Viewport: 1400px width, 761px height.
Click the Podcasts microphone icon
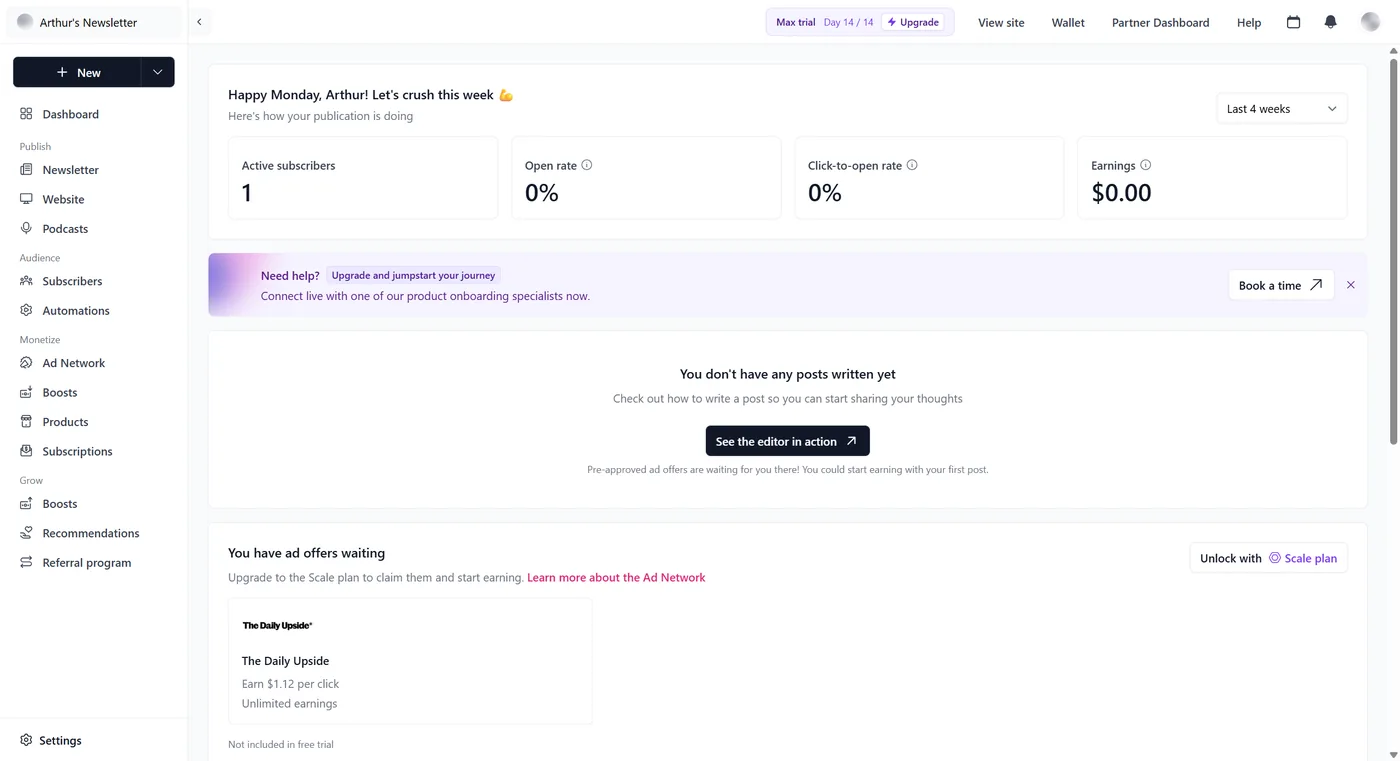click(x=26, y=228)
